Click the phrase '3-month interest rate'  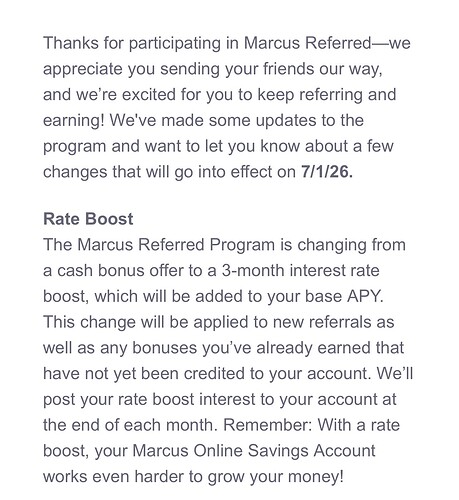pyautogui.click(x=300, y=271)
